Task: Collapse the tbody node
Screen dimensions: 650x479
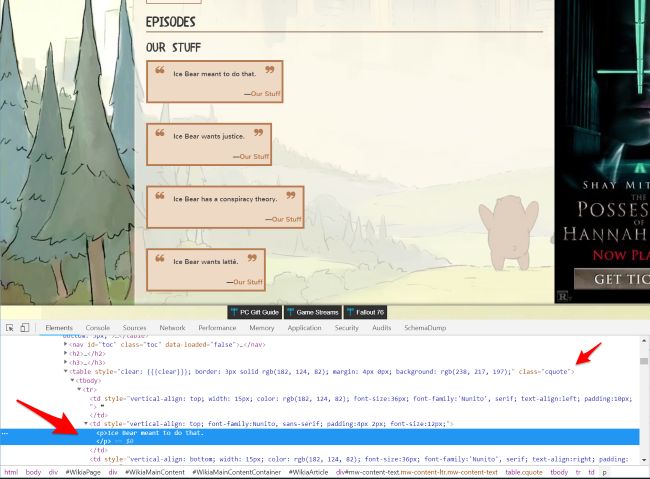Action: pos(72,380)
